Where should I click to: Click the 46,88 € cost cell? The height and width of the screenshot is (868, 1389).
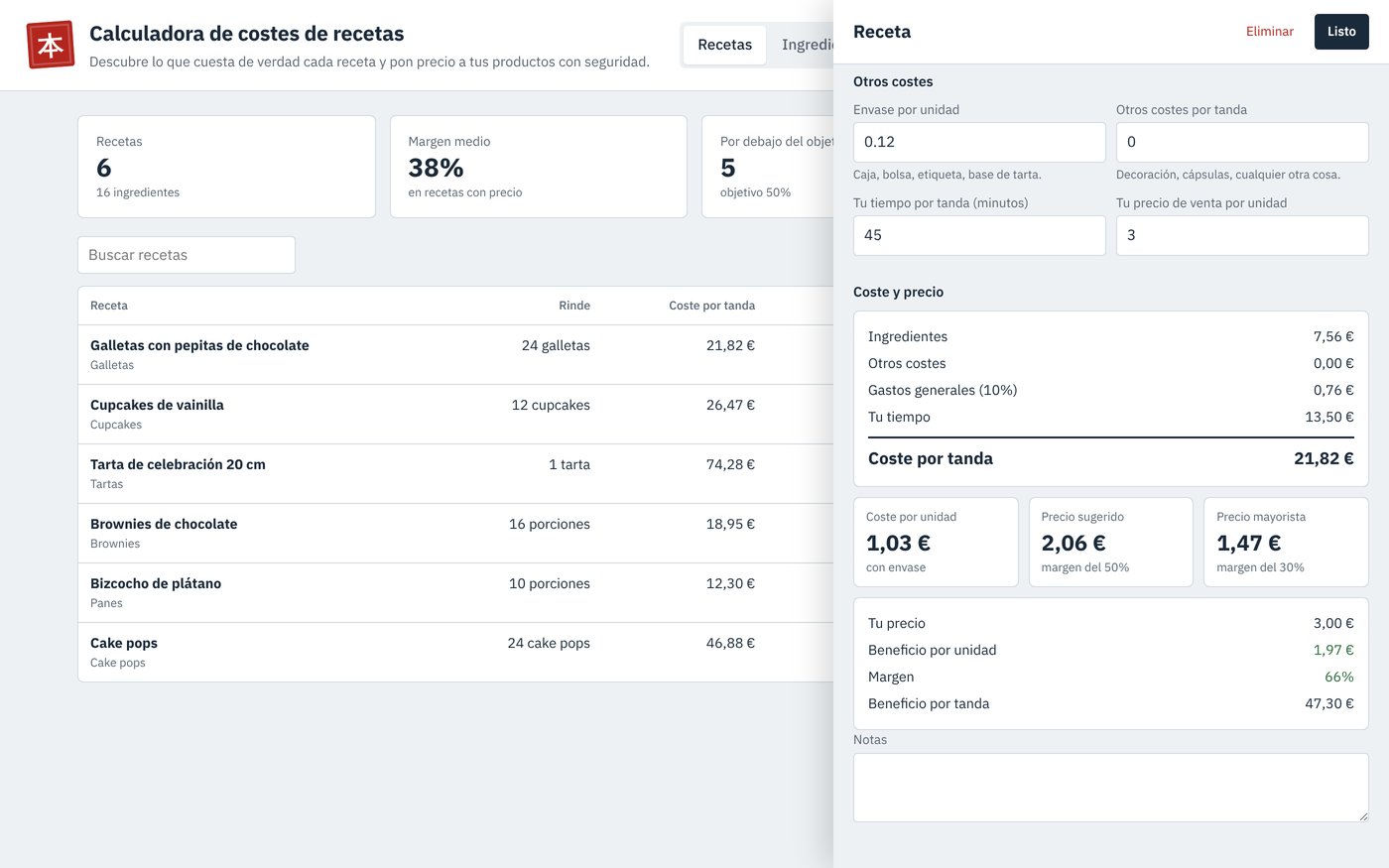730,643
